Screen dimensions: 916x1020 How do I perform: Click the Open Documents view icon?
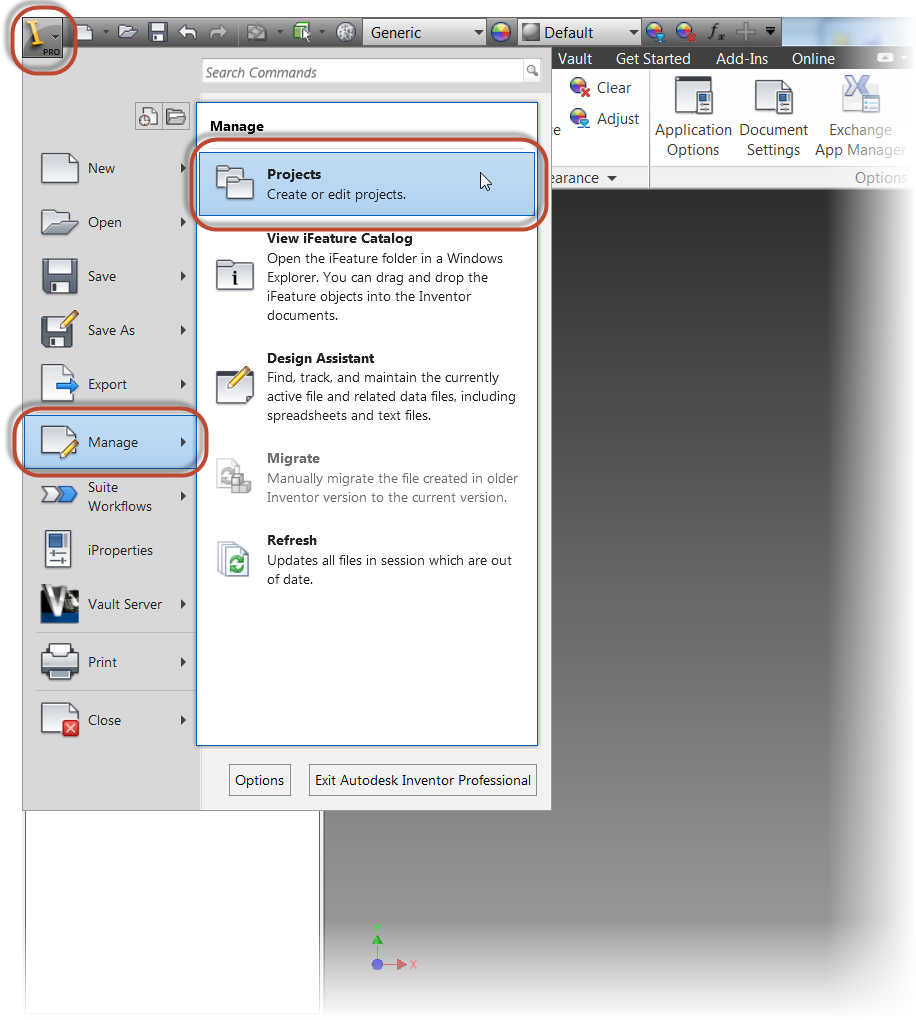coord(176,116)
